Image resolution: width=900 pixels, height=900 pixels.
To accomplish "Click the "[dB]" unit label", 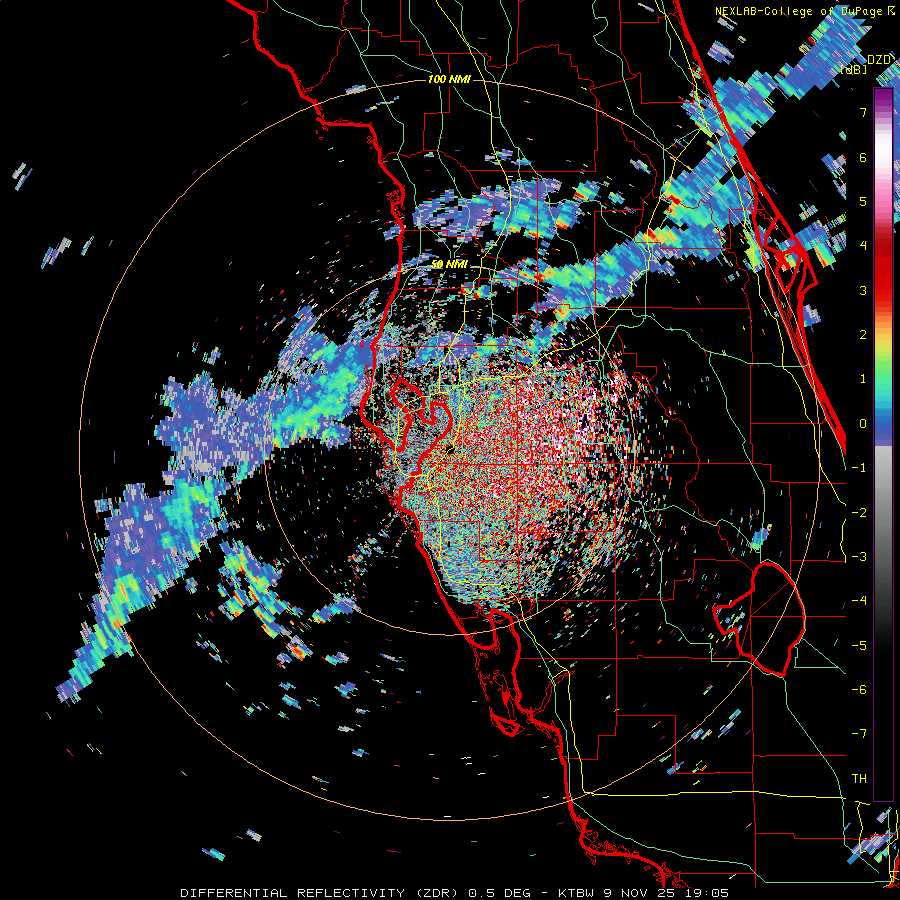I will click(x=853, y=69).
